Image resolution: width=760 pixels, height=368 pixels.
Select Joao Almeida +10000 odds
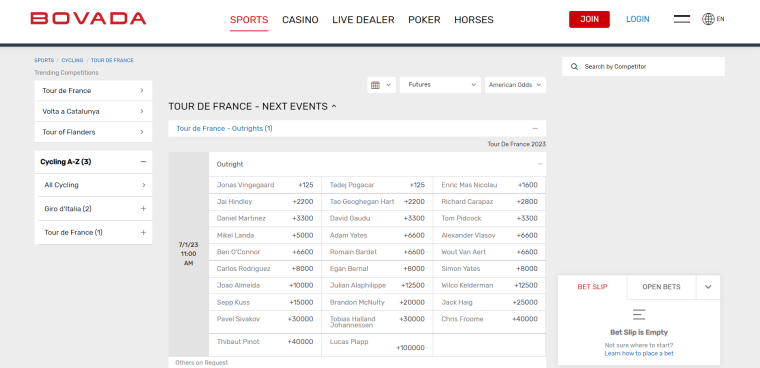coord(265,286)
